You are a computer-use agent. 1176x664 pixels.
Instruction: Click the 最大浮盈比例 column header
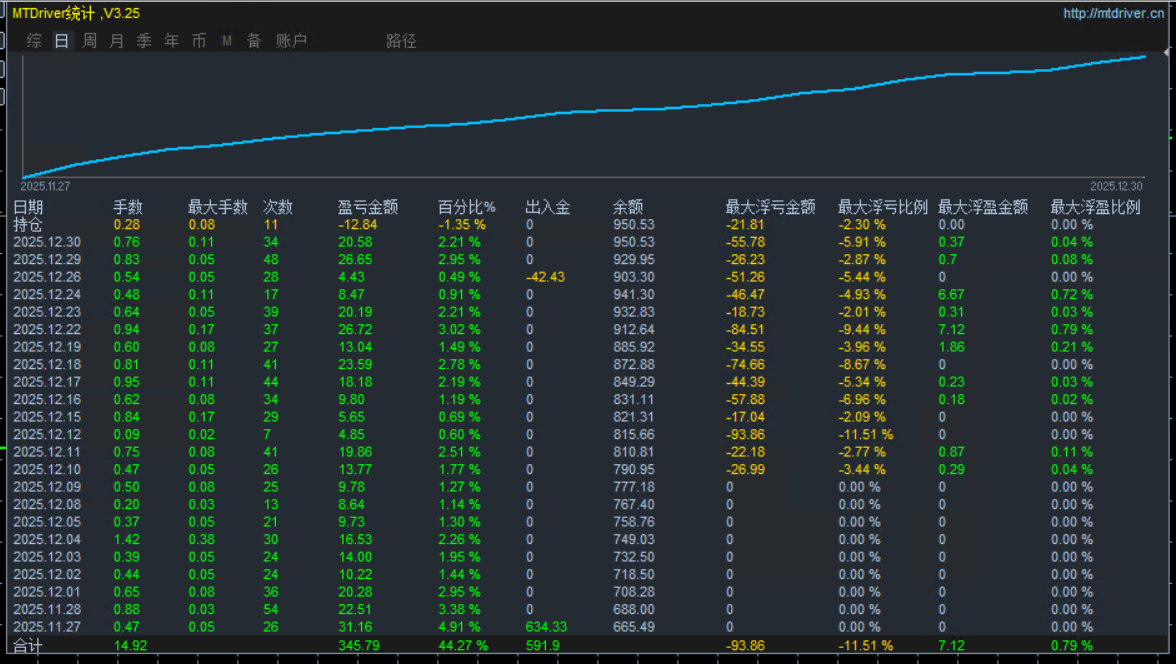1095,207
